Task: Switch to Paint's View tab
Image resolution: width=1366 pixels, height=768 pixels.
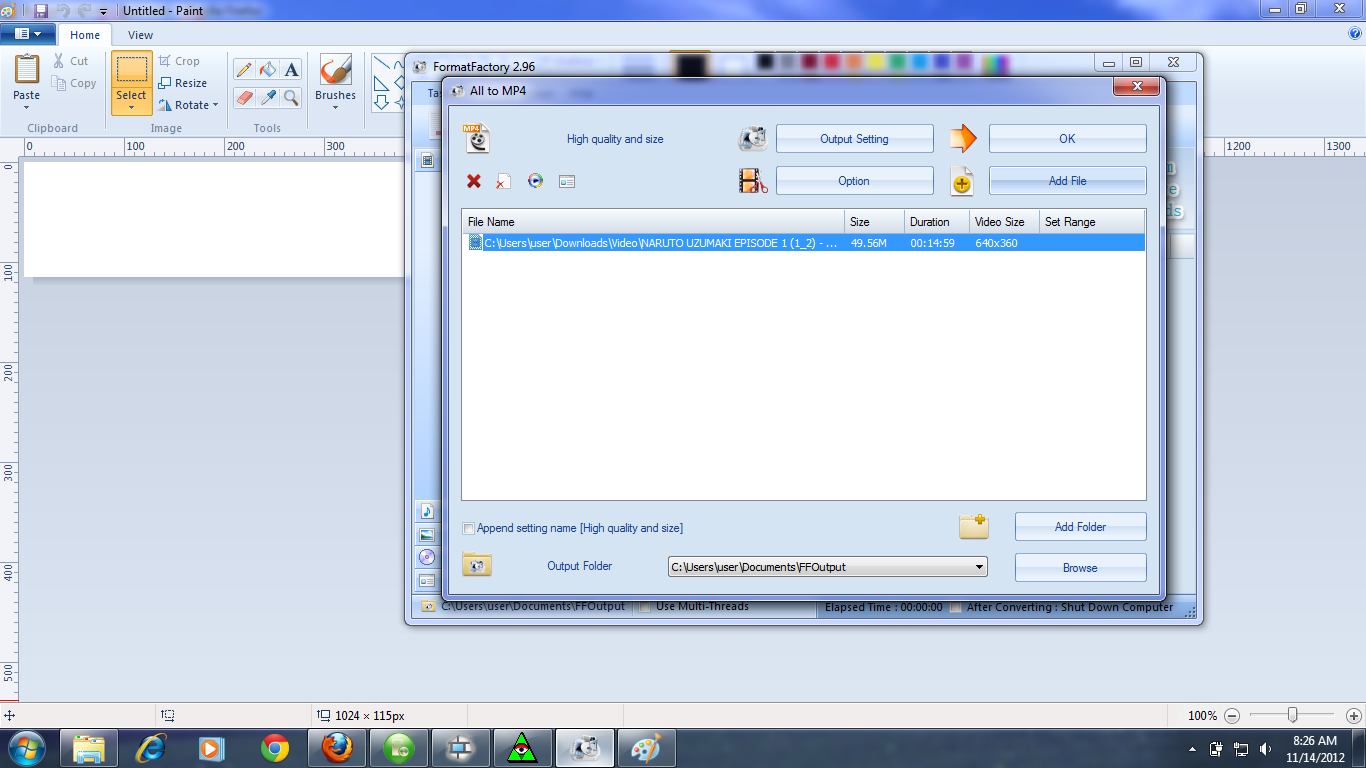Action: click(141, 35)
